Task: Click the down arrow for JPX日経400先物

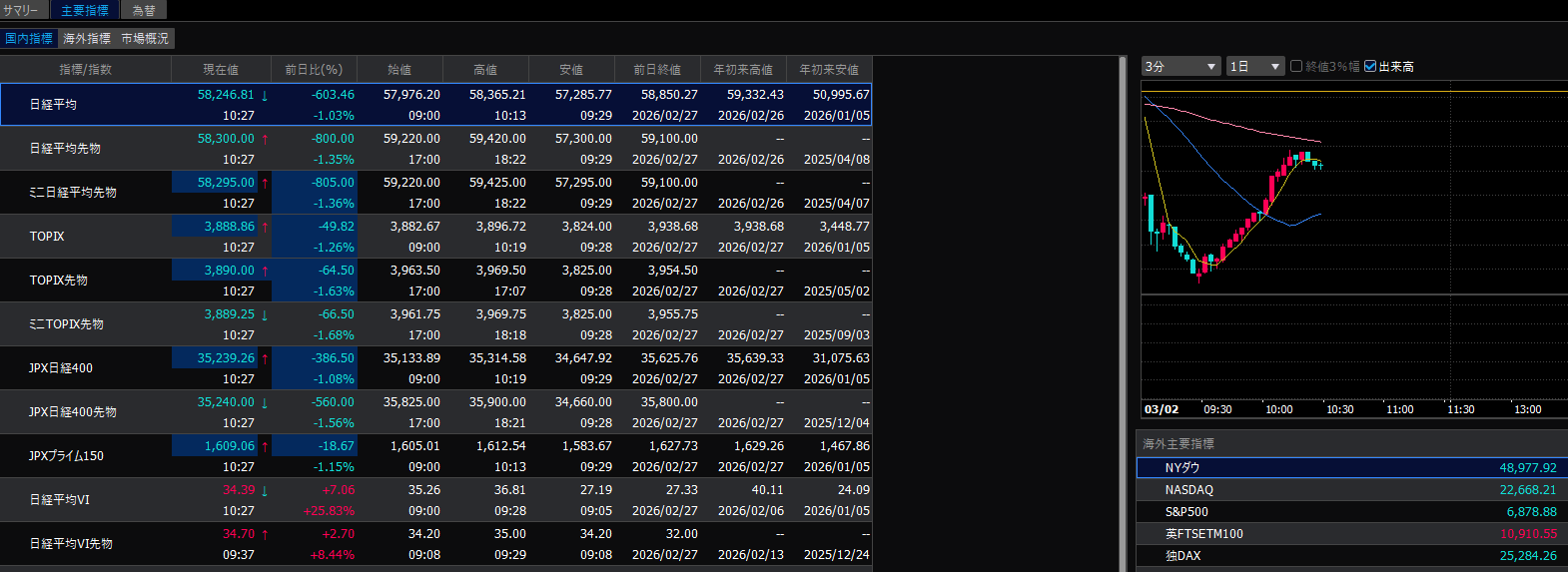Action: (x=265, y=402)
